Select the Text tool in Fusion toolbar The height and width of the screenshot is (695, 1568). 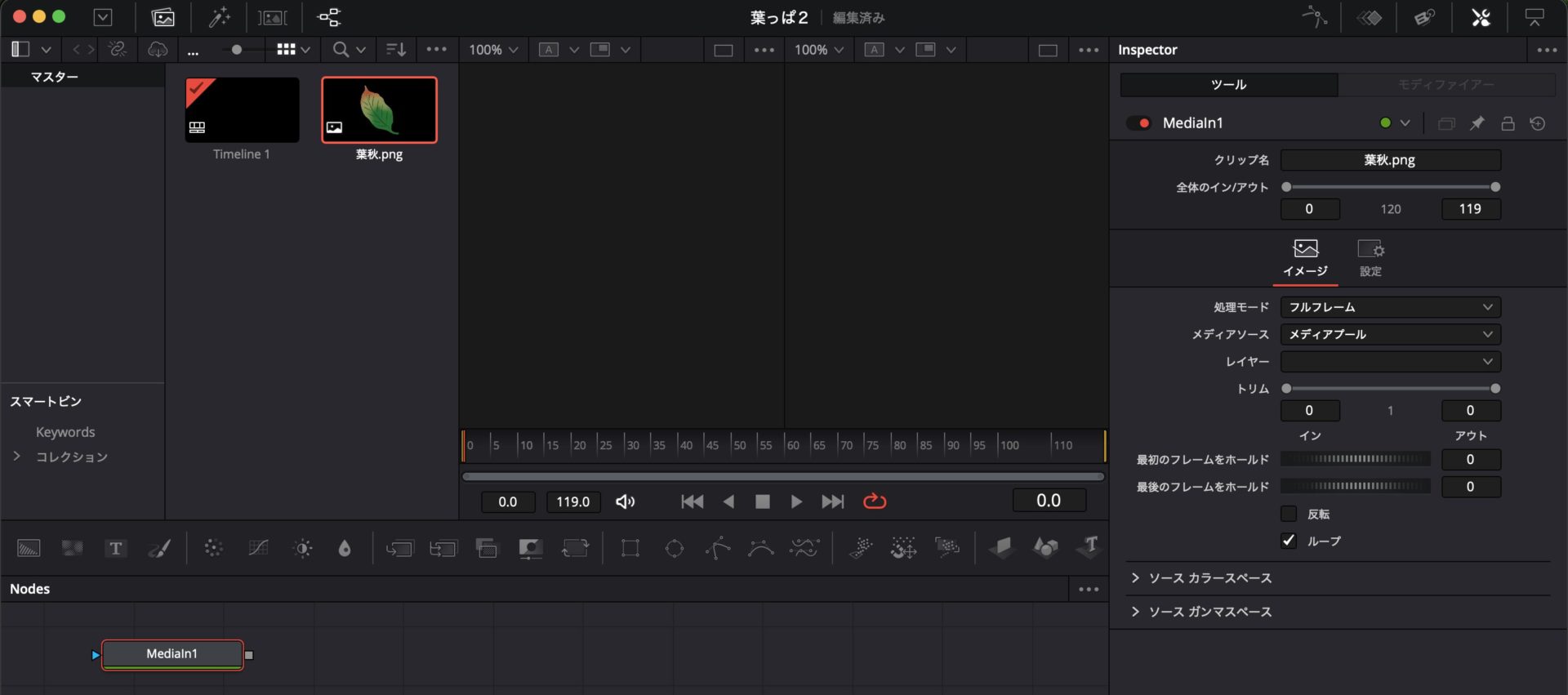[x=115, y=548]
